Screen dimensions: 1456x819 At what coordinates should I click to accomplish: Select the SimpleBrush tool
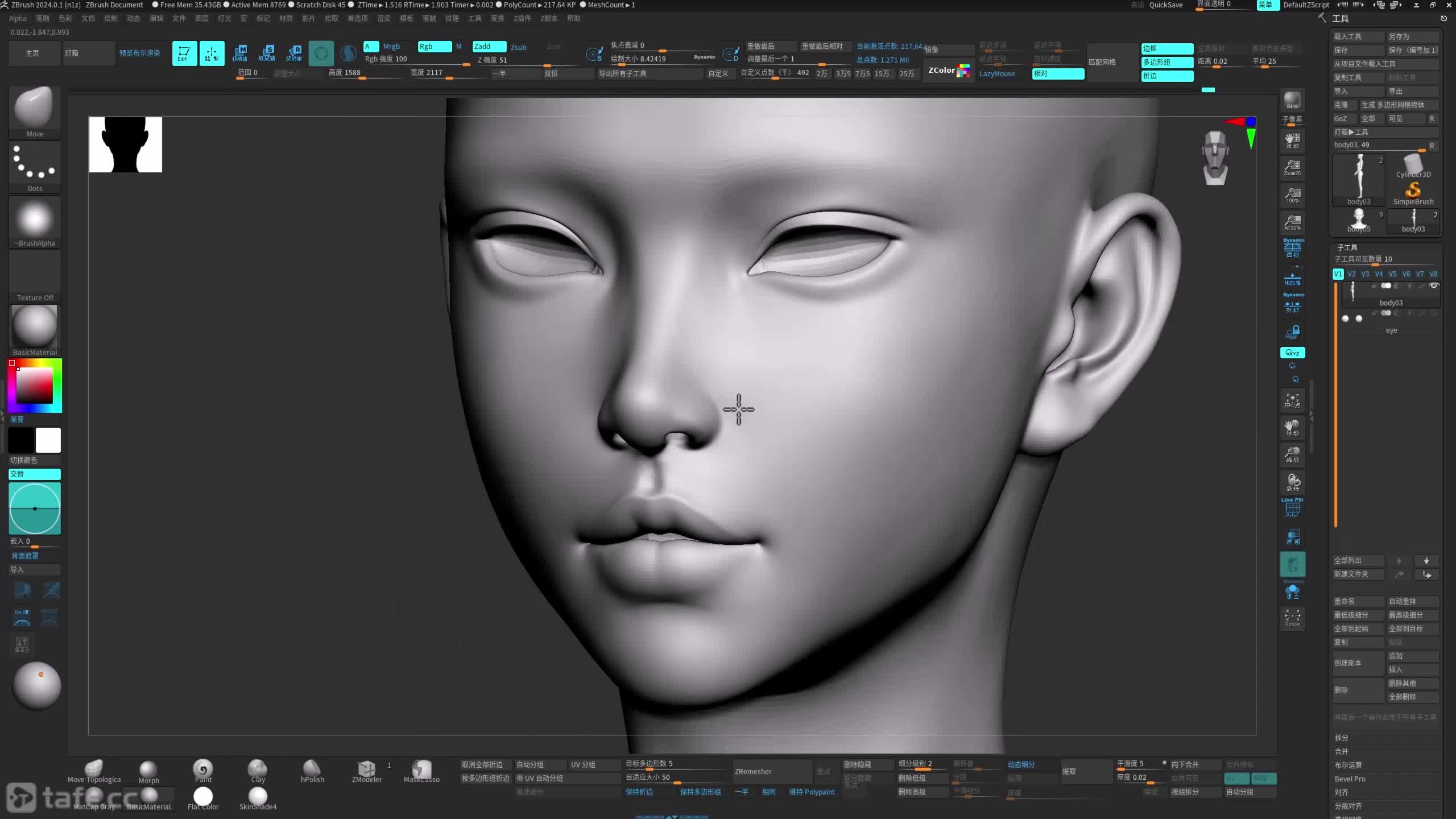(1413, 193)
